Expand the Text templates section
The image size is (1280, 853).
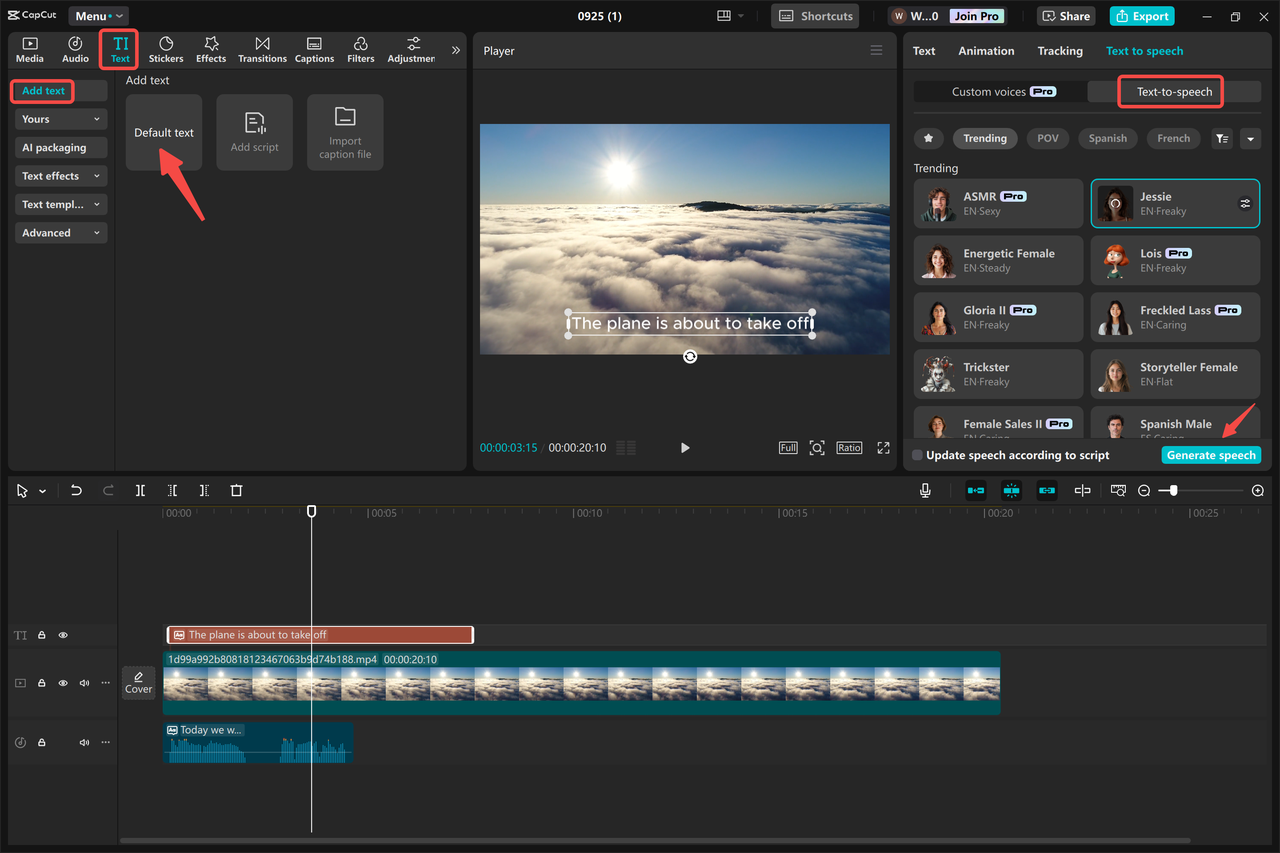[60, 204]
